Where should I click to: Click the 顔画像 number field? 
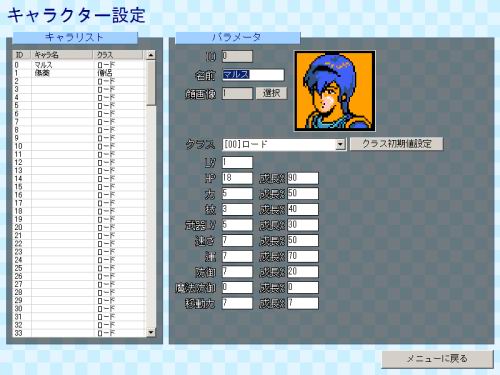tap(237, 93)
